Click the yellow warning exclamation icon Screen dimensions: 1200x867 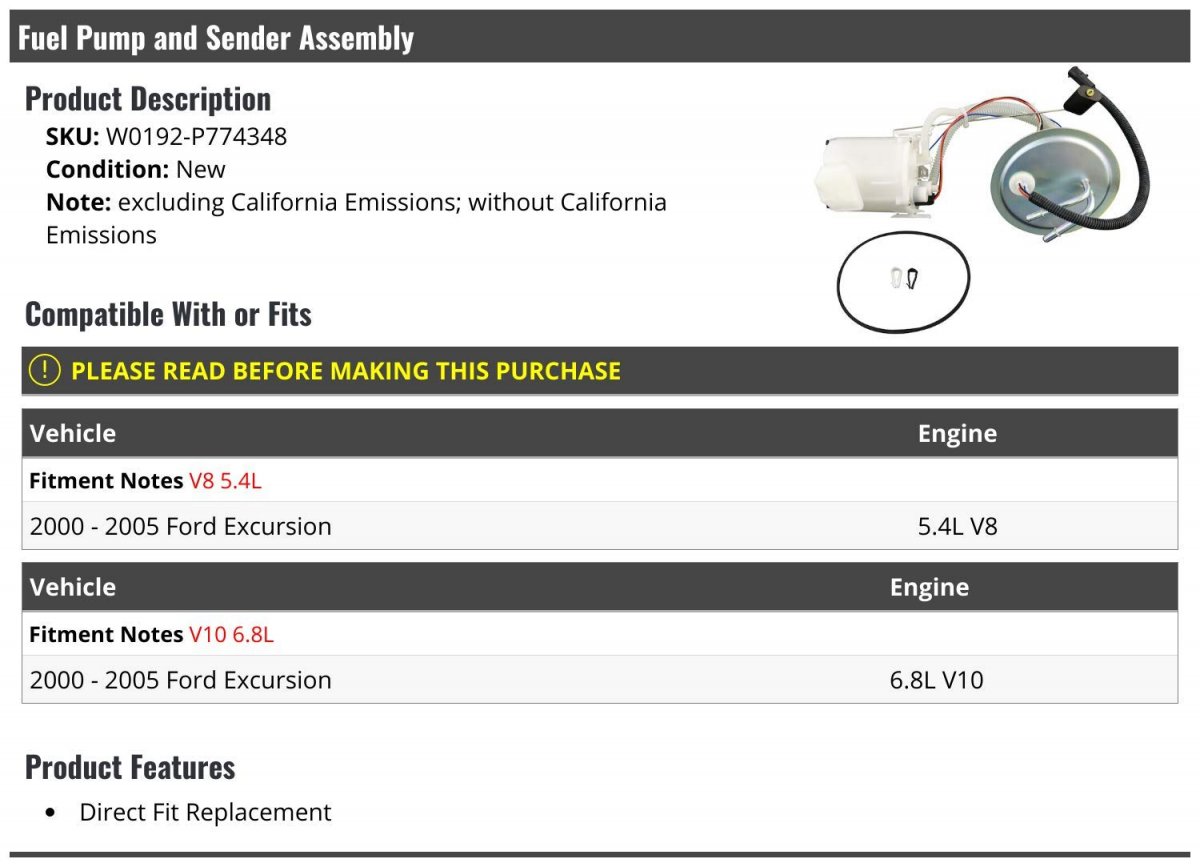(x=45, y=370)
